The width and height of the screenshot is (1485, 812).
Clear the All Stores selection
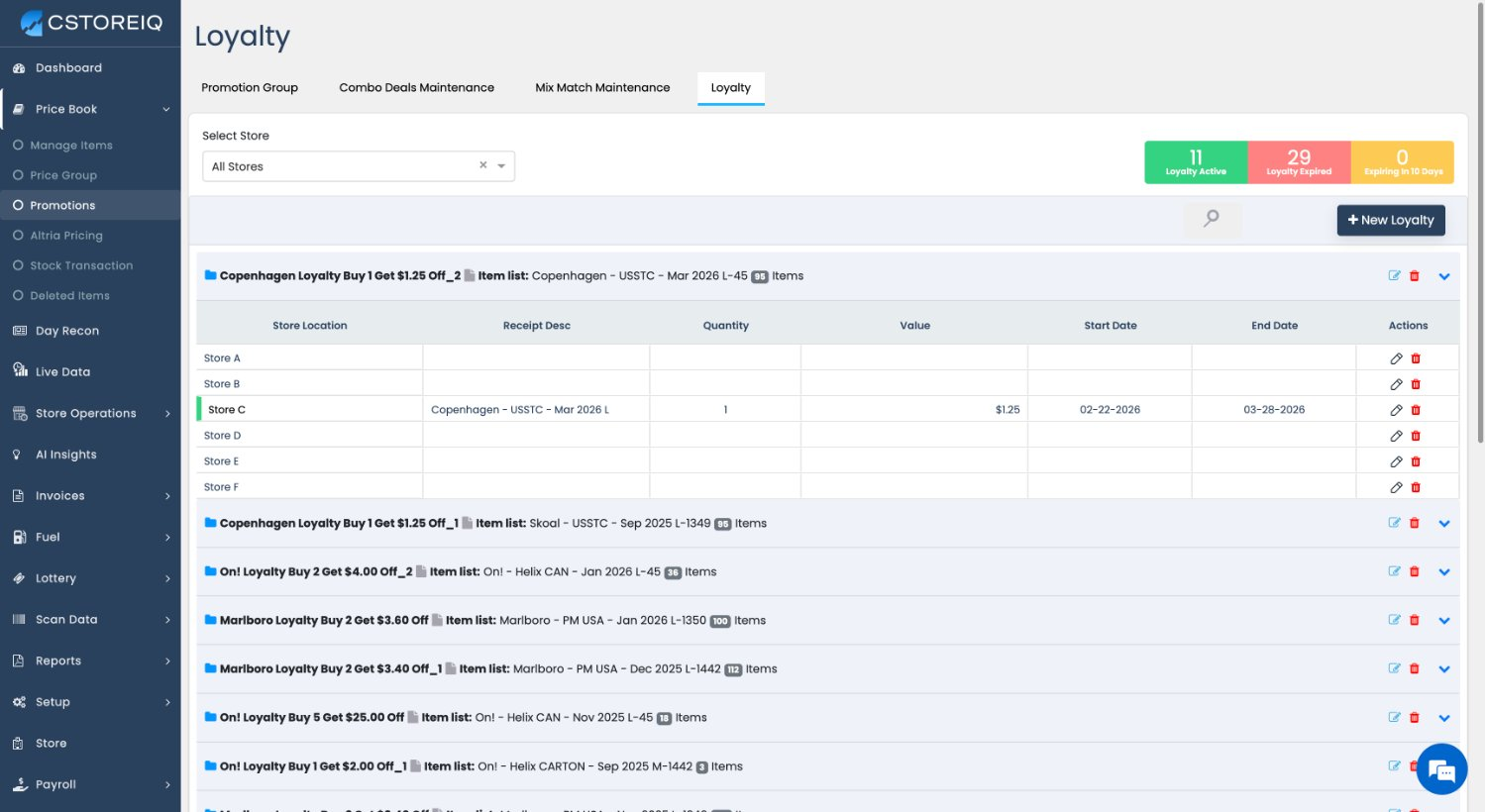click(483, 165)
